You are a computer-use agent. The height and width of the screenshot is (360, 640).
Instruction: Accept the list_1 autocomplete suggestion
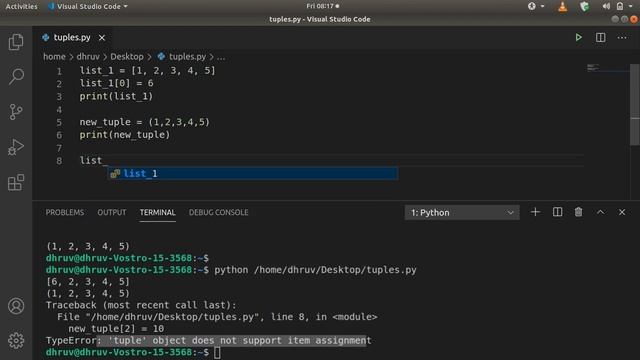coord(253,173)
